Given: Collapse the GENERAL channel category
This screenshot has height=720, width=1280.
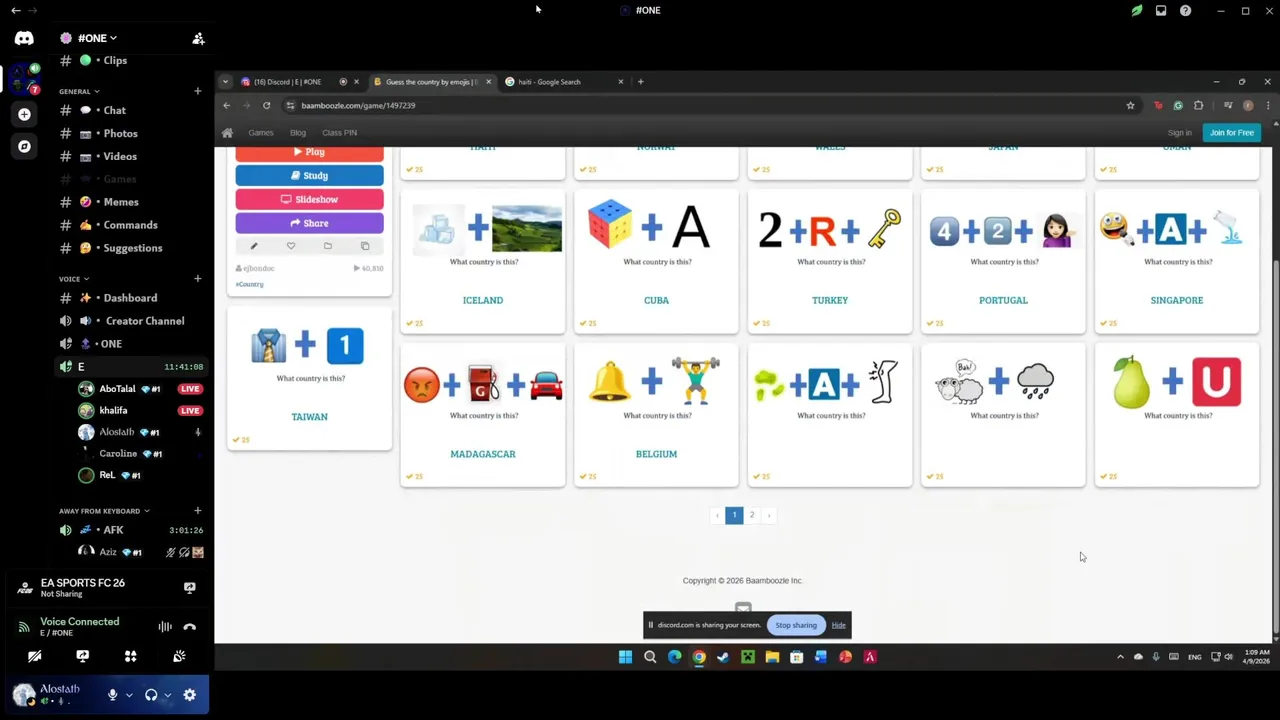Looking at the screenshot, I should point(79,91).
